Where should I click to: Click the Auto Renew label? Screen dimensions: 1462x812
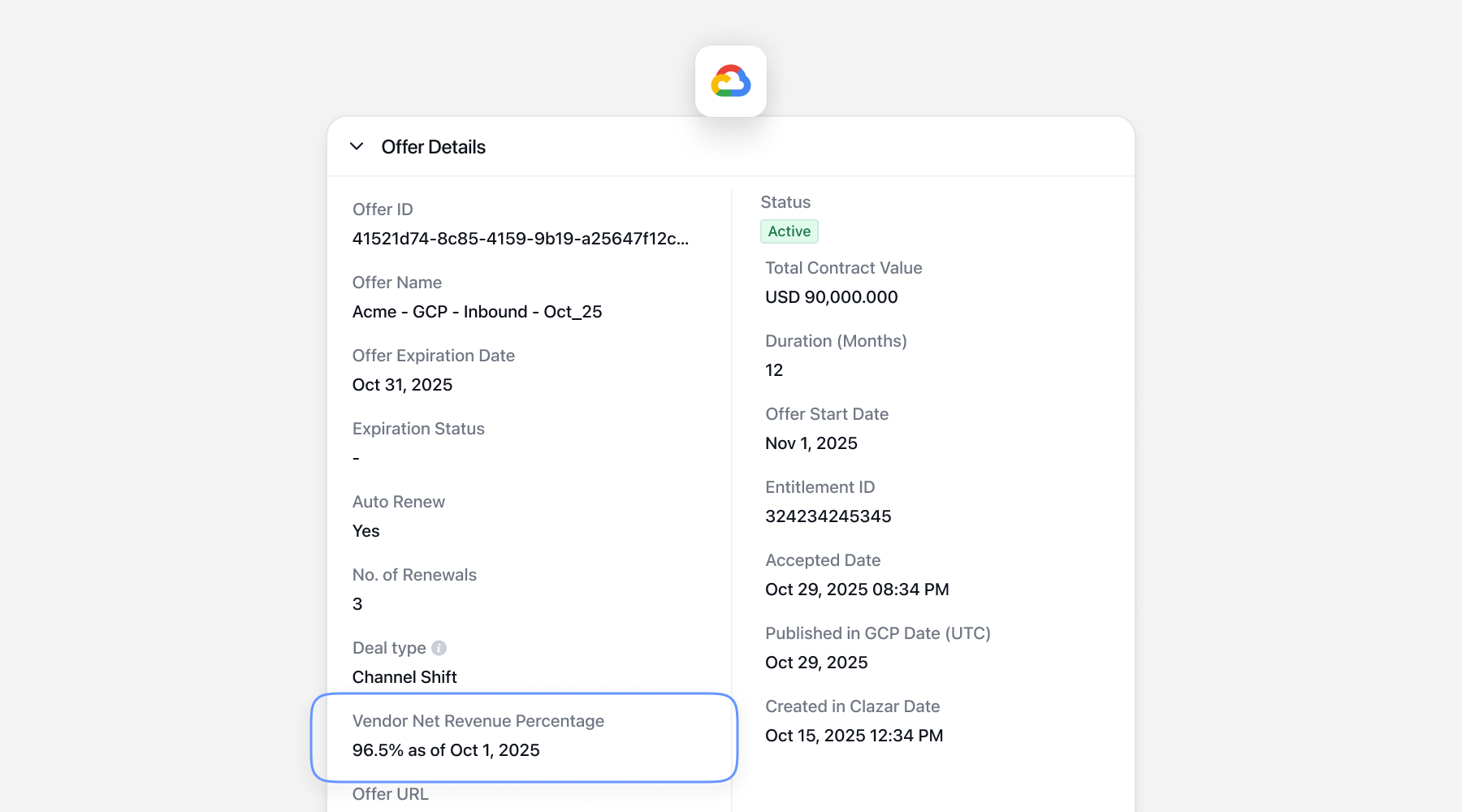click(399, 502)
